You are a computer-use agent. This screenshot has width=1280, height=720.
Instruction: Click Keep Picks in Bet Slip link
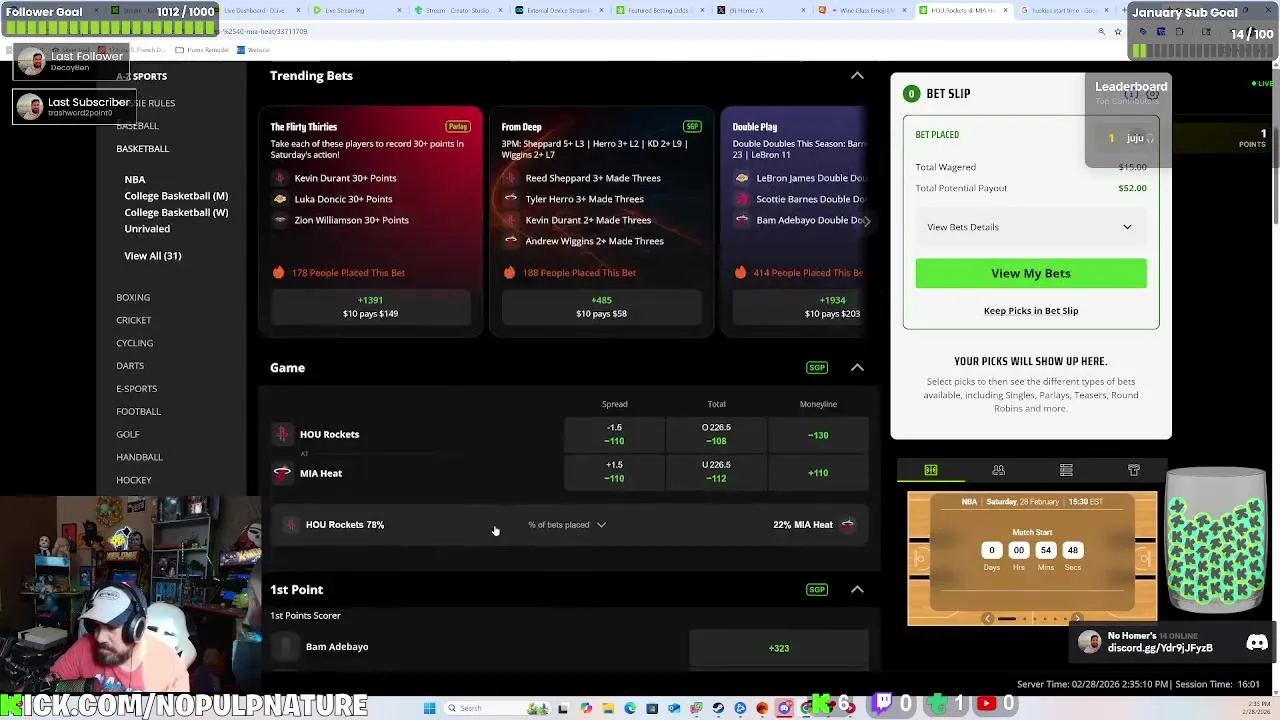[x=1031, y=311]
